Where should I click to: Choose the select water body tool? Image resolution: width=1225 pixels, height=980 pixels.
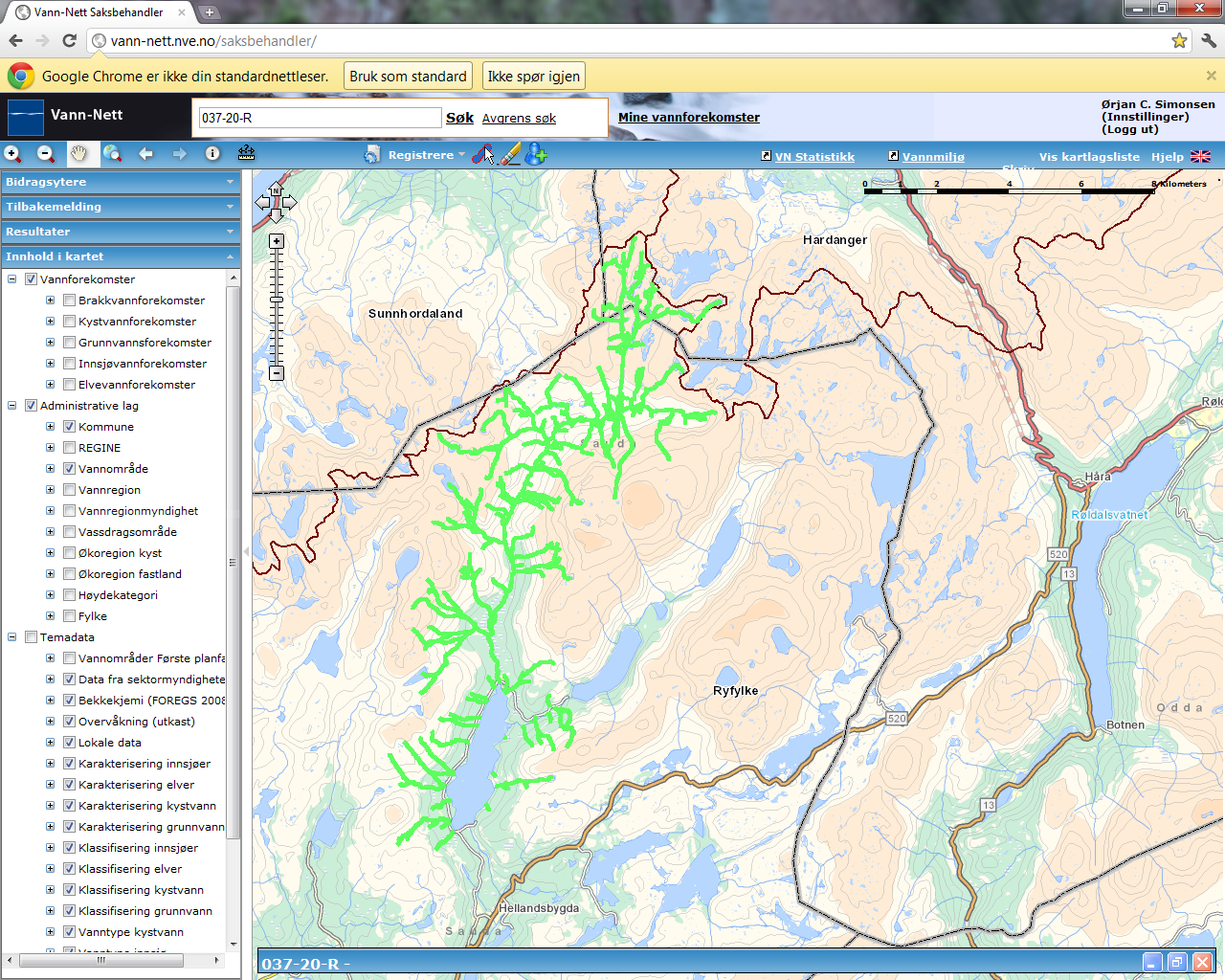tap(483, 154)
